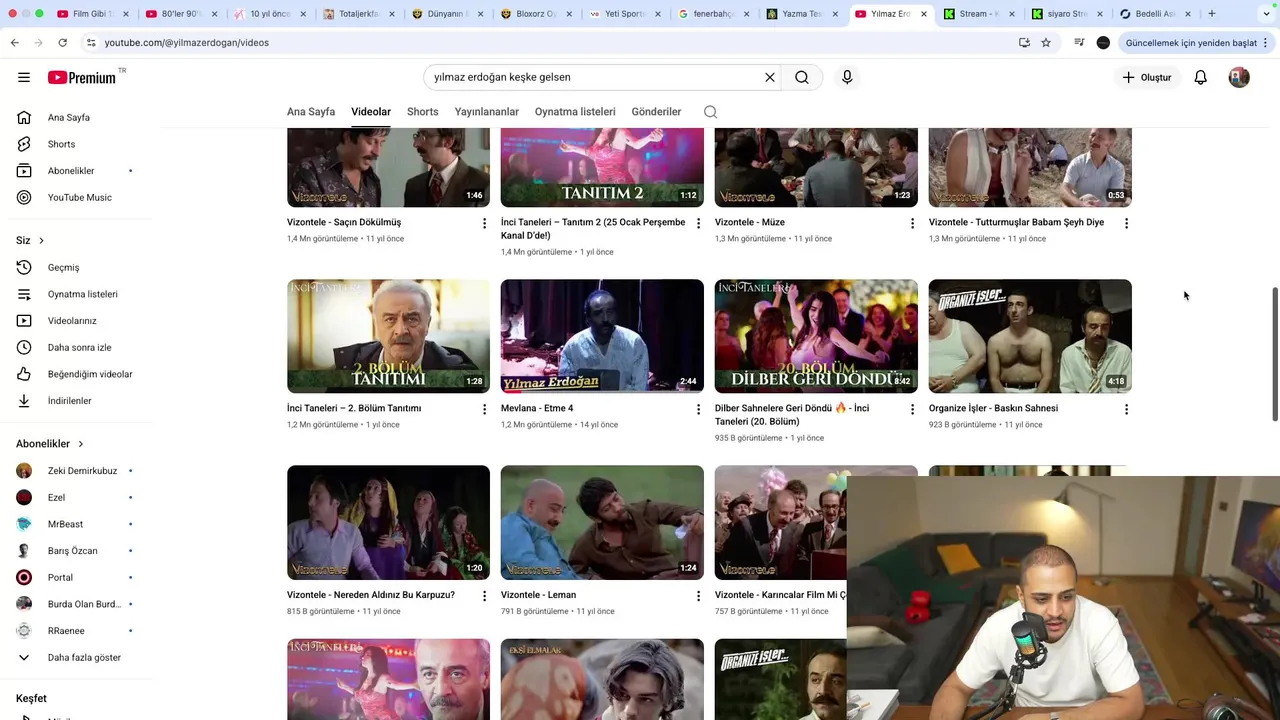
Task: Click the page vertical scrollbar thumb
Action: [1275, 354]
